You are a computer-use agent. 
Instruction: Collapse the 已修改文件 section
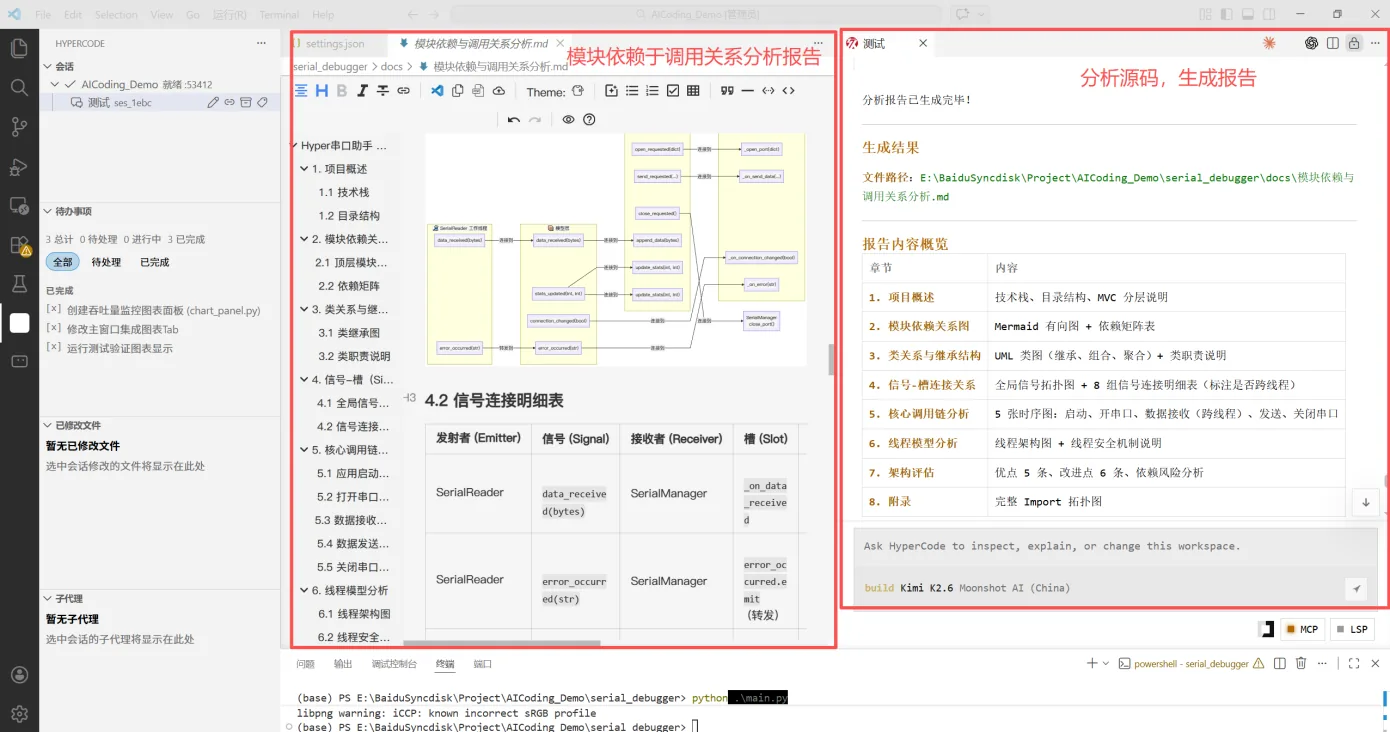(48, 425)
